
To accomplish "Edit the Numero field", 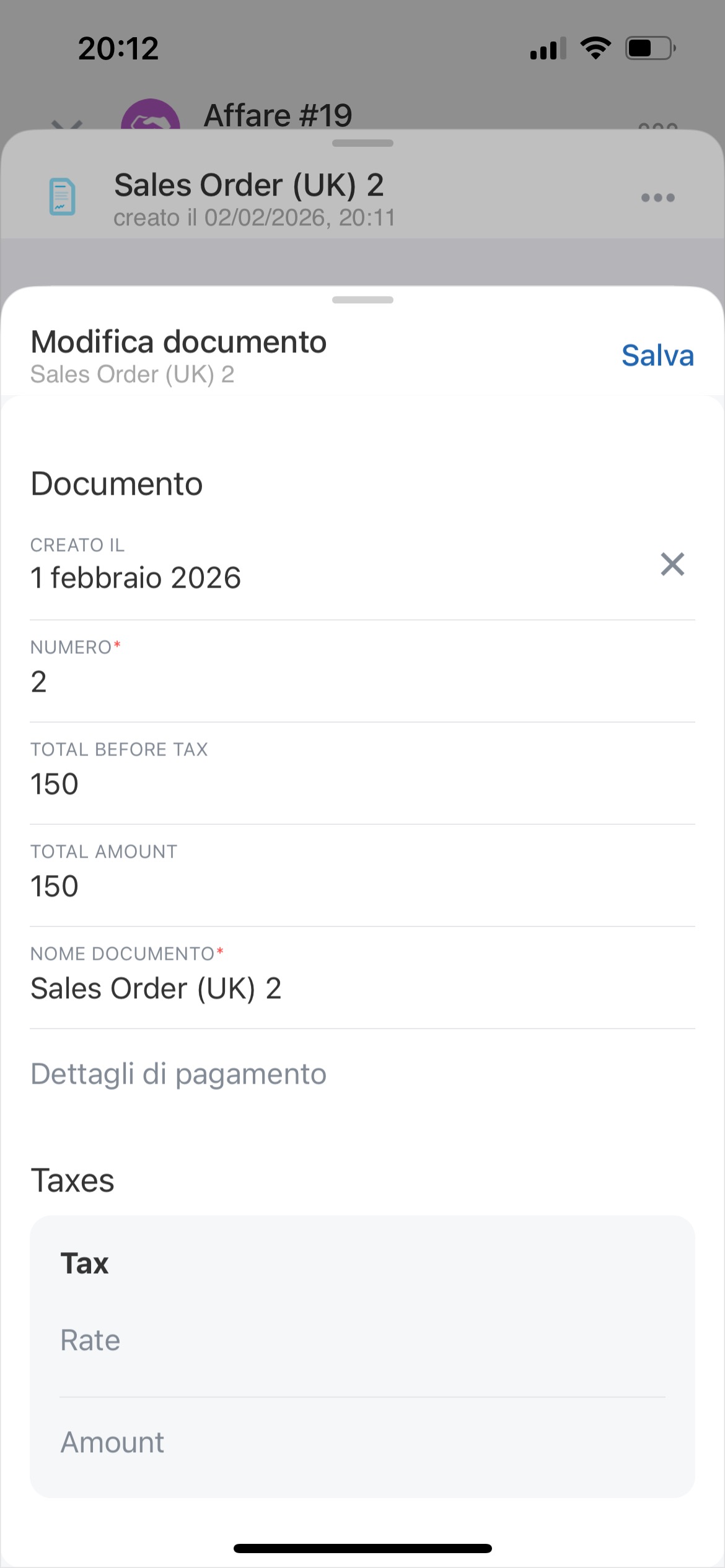I will (x=362, y=681).
